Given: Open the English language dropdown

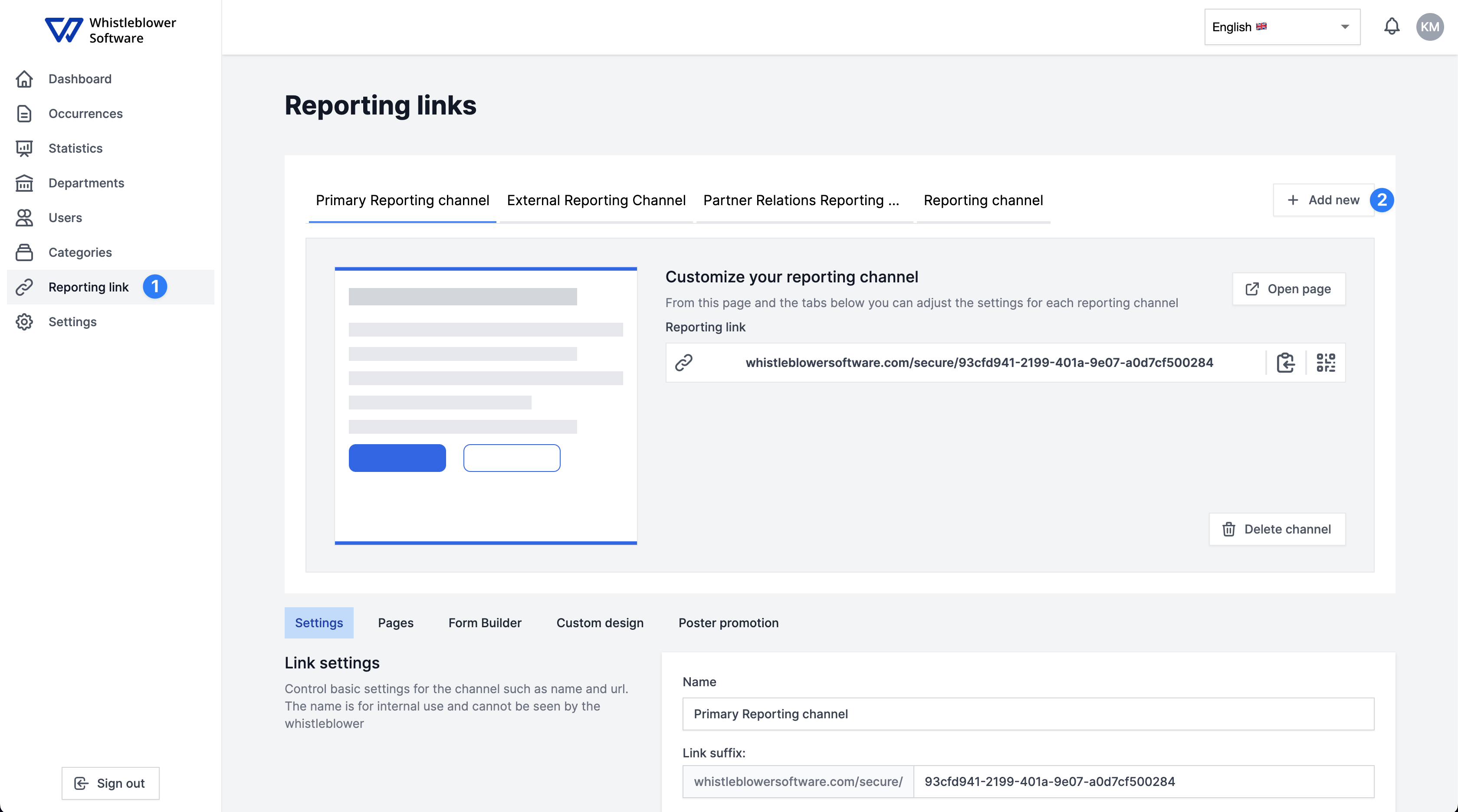Looking at the screenshot, I should [1281, 26].
